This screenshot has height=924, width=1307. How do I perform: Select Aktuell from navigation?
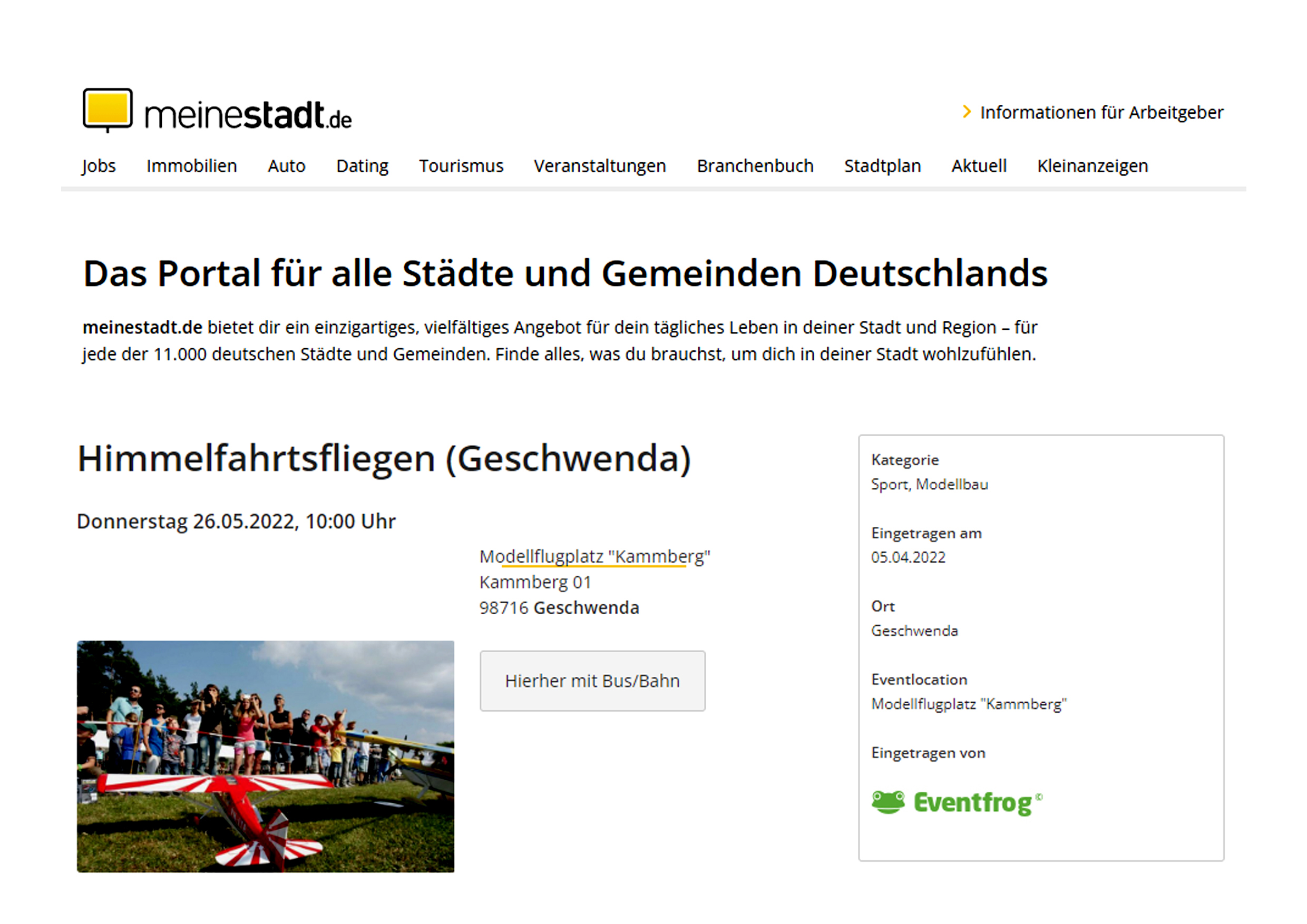click(x=979, y=166)
